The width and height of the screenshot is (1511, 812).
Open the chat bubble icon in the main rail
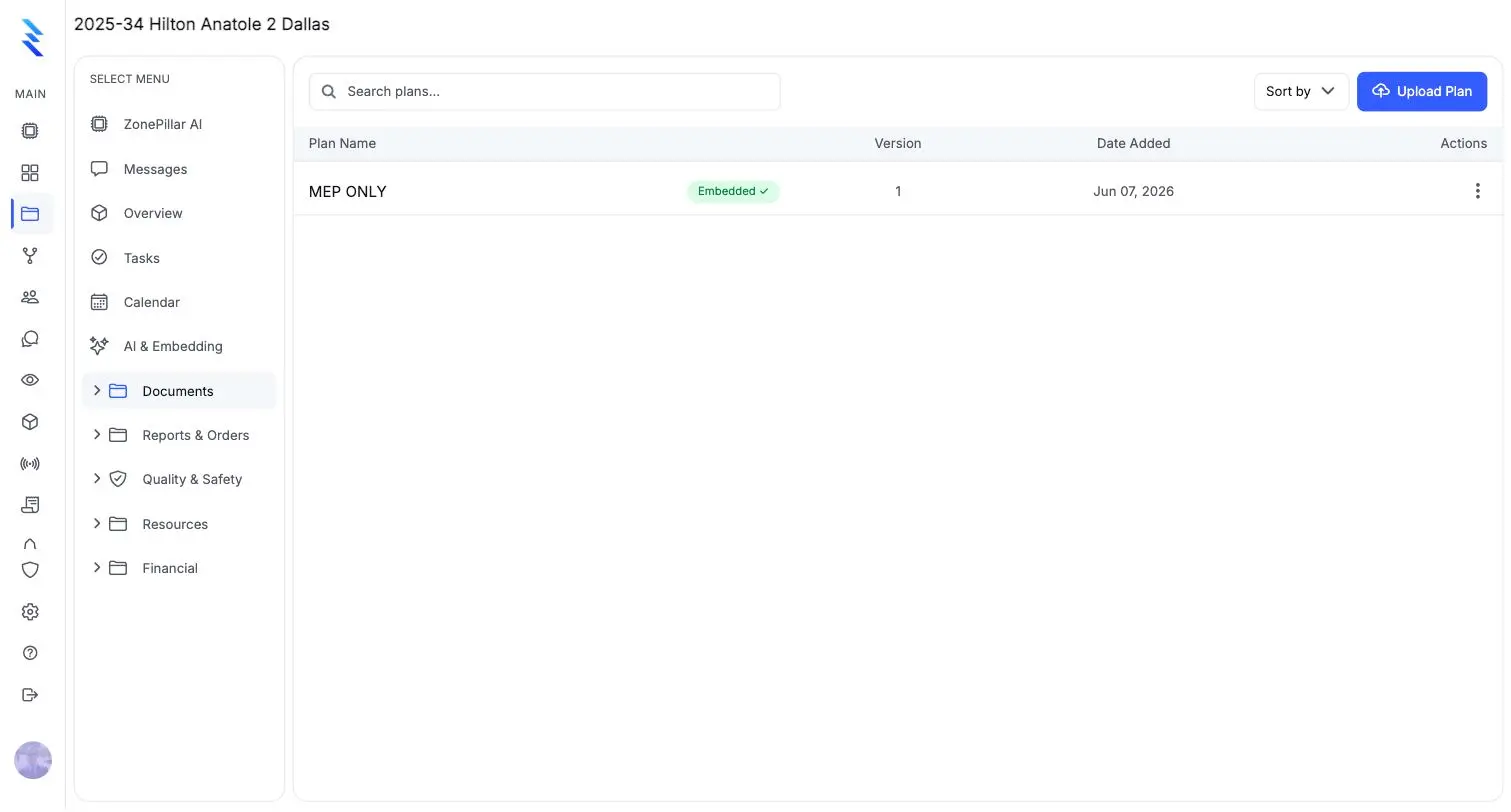30,339
